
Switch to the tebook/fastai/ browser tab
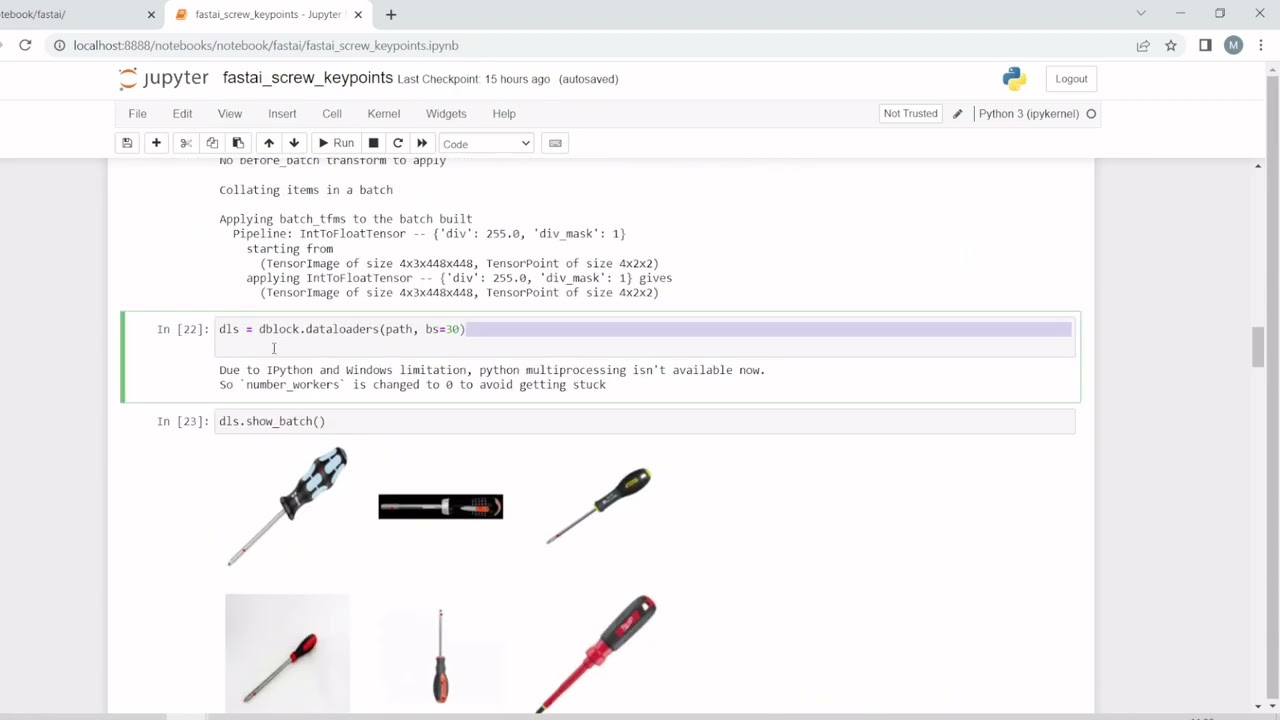70,15
